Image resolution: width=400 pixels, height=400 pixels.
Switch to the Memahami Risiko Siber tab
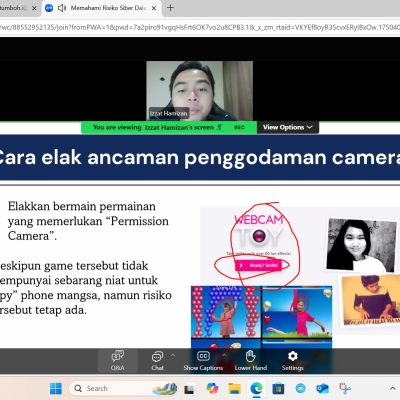pos(101,8)
